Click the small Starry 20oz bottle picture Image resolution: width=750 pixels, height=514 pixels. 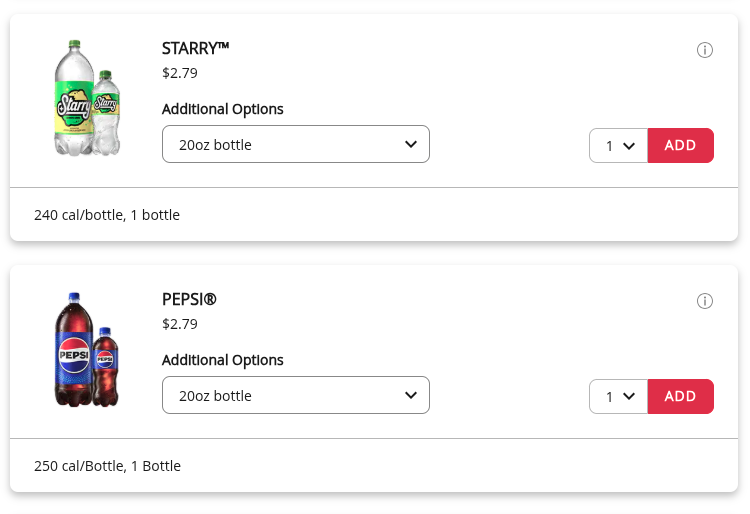pos(107,113)
